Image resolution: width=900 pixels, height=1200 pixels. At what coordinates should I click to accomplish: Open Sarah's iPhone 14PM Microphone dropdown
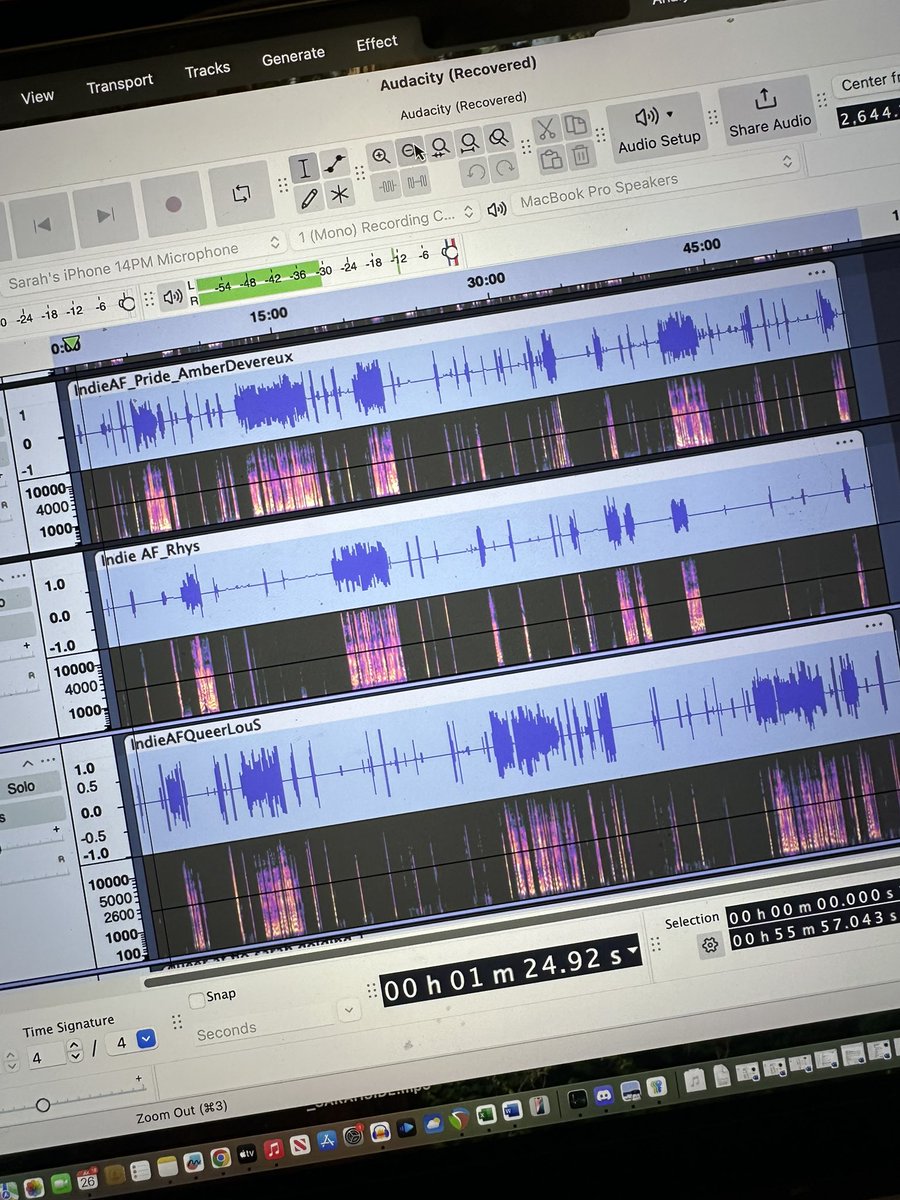tap(143, 264)
